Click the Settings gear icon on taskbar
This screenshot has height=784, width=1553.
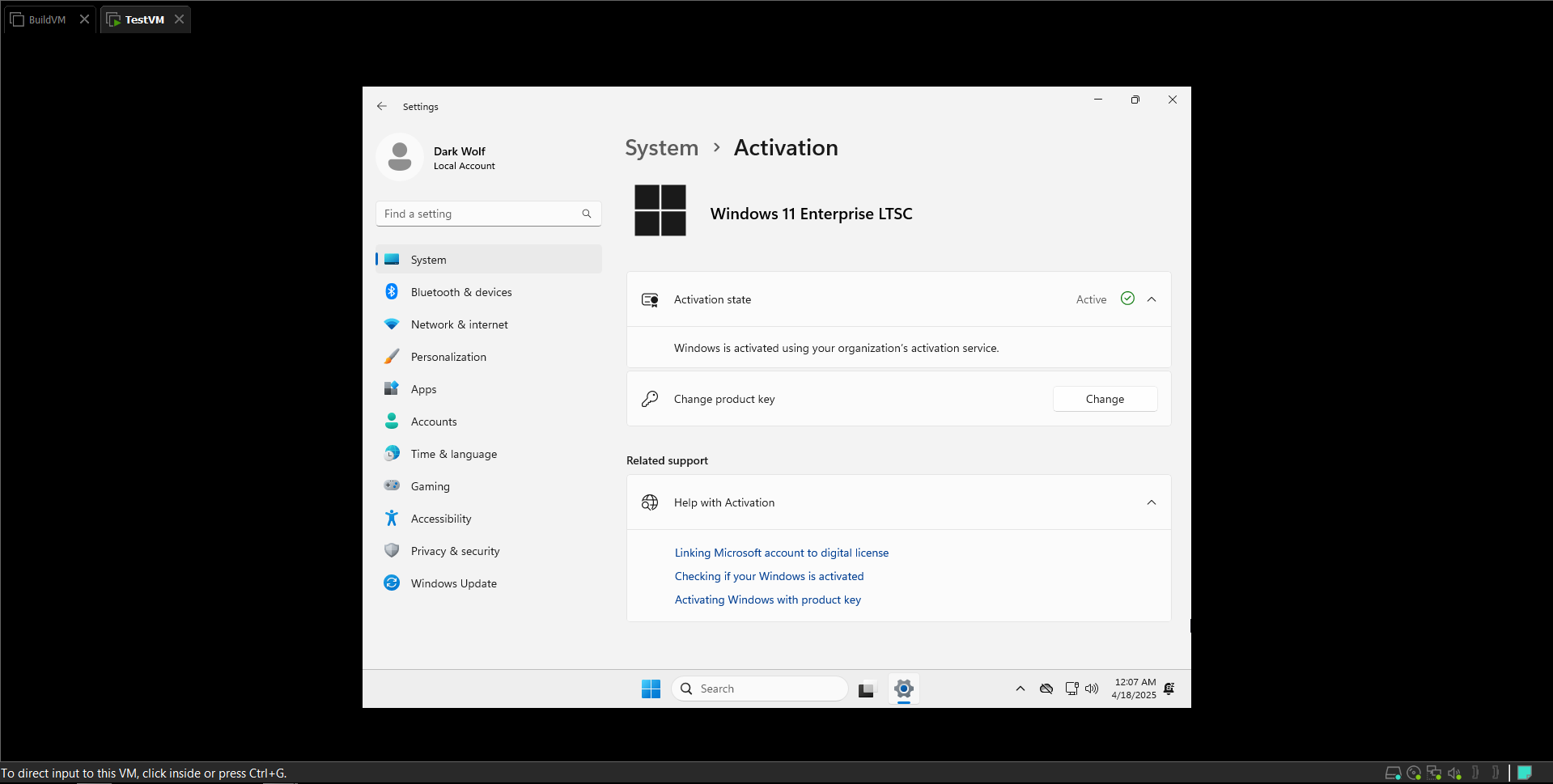(x=904, y=689)
